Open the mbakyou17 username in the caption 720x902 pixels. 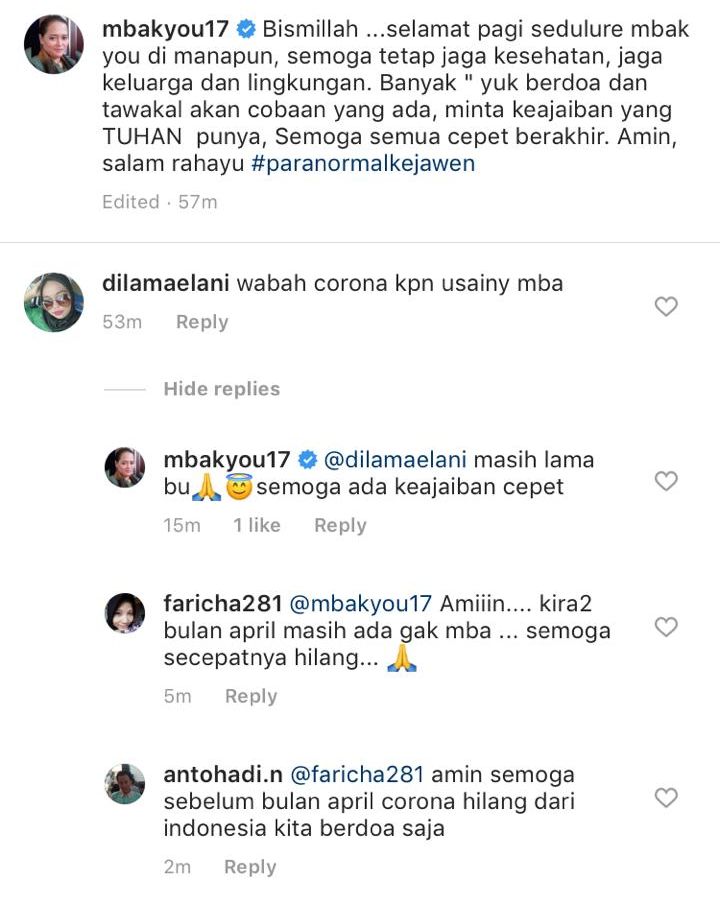(x=166, y=29)
